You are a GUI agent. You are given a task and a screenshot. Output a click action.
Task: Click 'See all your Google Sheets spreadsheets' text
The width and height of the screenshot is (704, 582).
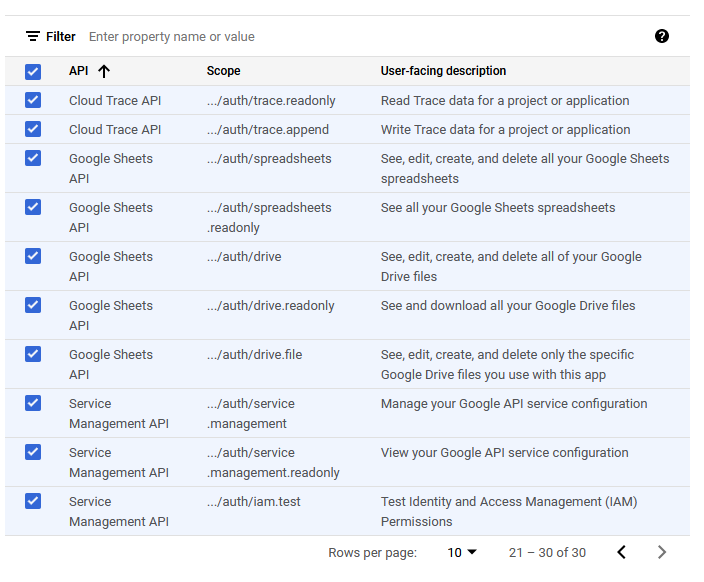coord(498,207)
